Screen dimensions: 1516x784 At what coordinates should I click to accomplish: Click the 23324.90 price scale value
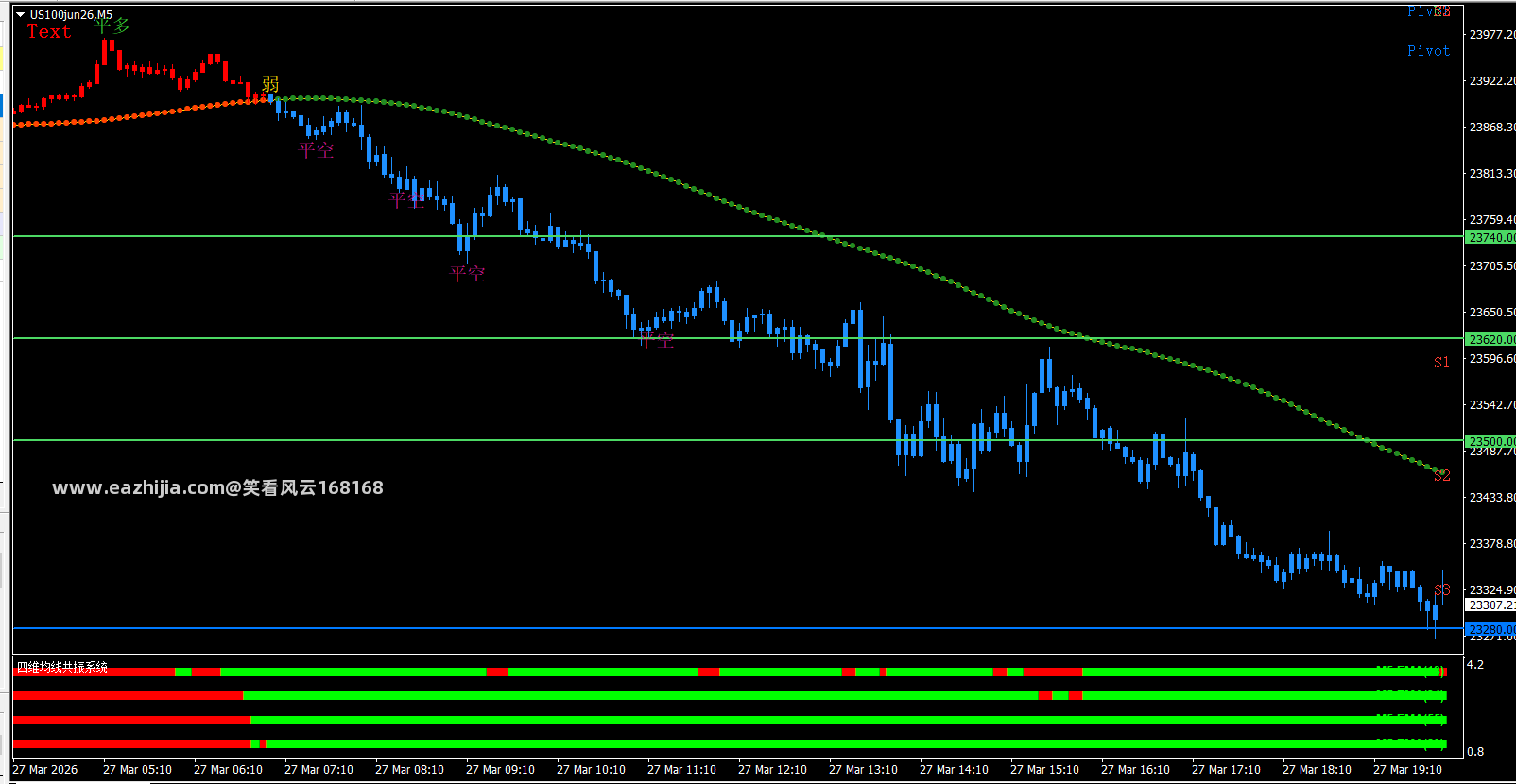click(1492, 589)
